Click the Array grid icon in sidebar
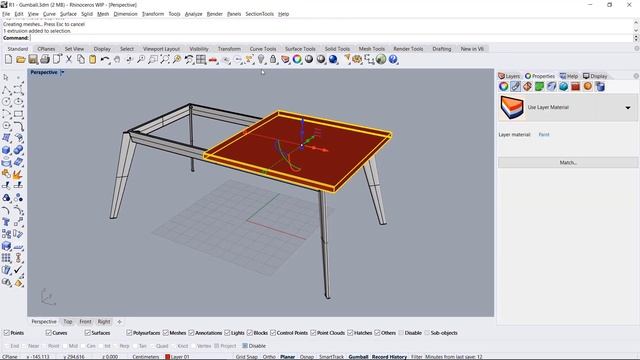The height and width of the screenshot is (360, 640). click(x=6, y=258)
